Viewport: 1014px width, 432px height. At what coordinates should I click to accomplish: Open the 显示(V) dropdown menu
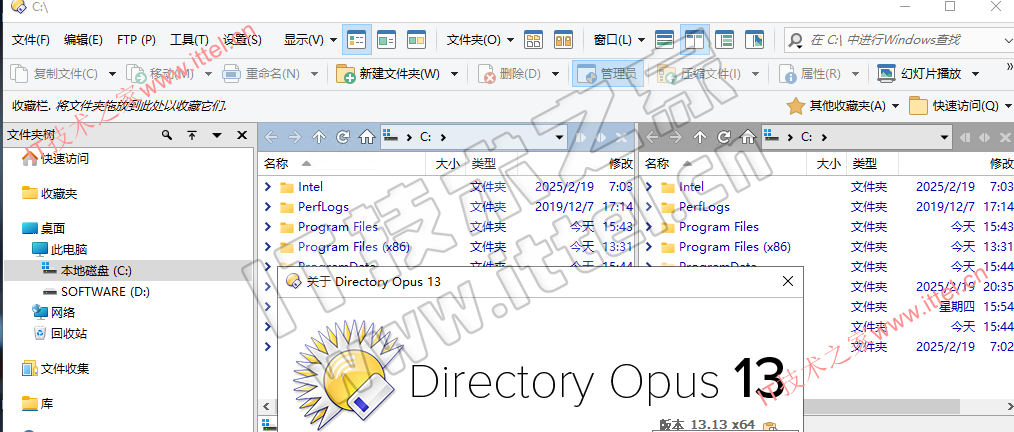pos(310,40)
